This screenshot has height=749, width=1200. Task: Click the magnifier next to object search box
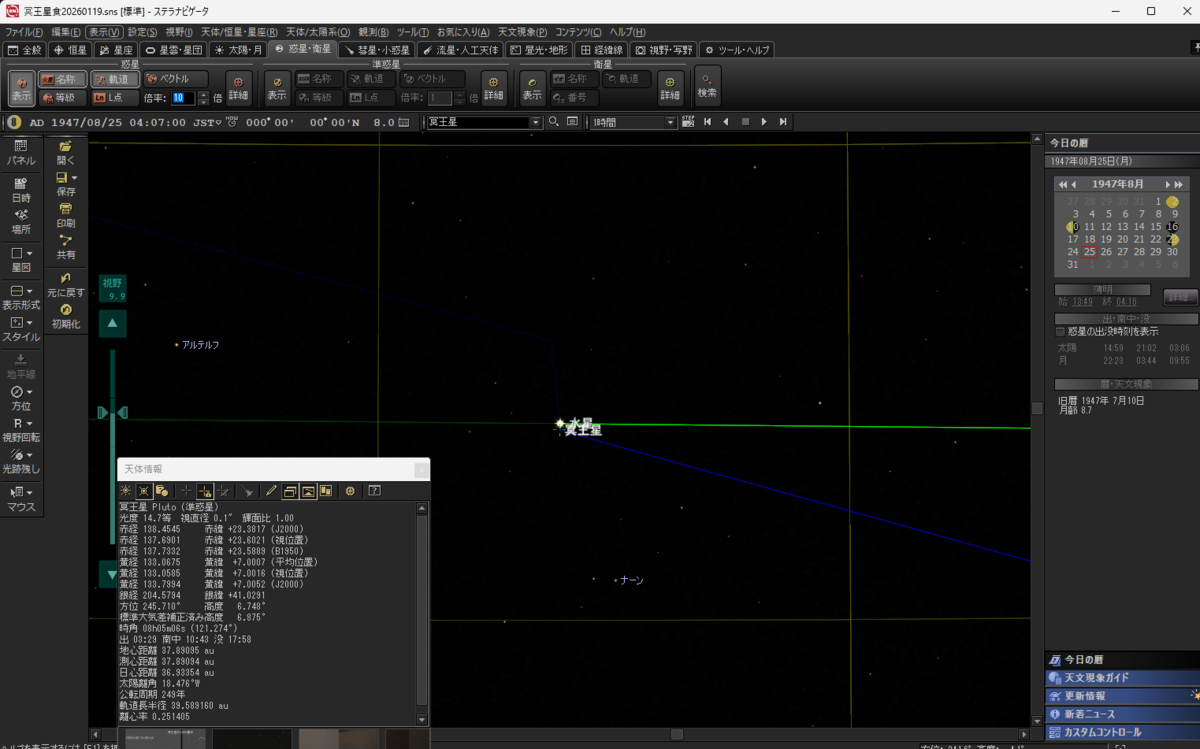click(555, 122)
